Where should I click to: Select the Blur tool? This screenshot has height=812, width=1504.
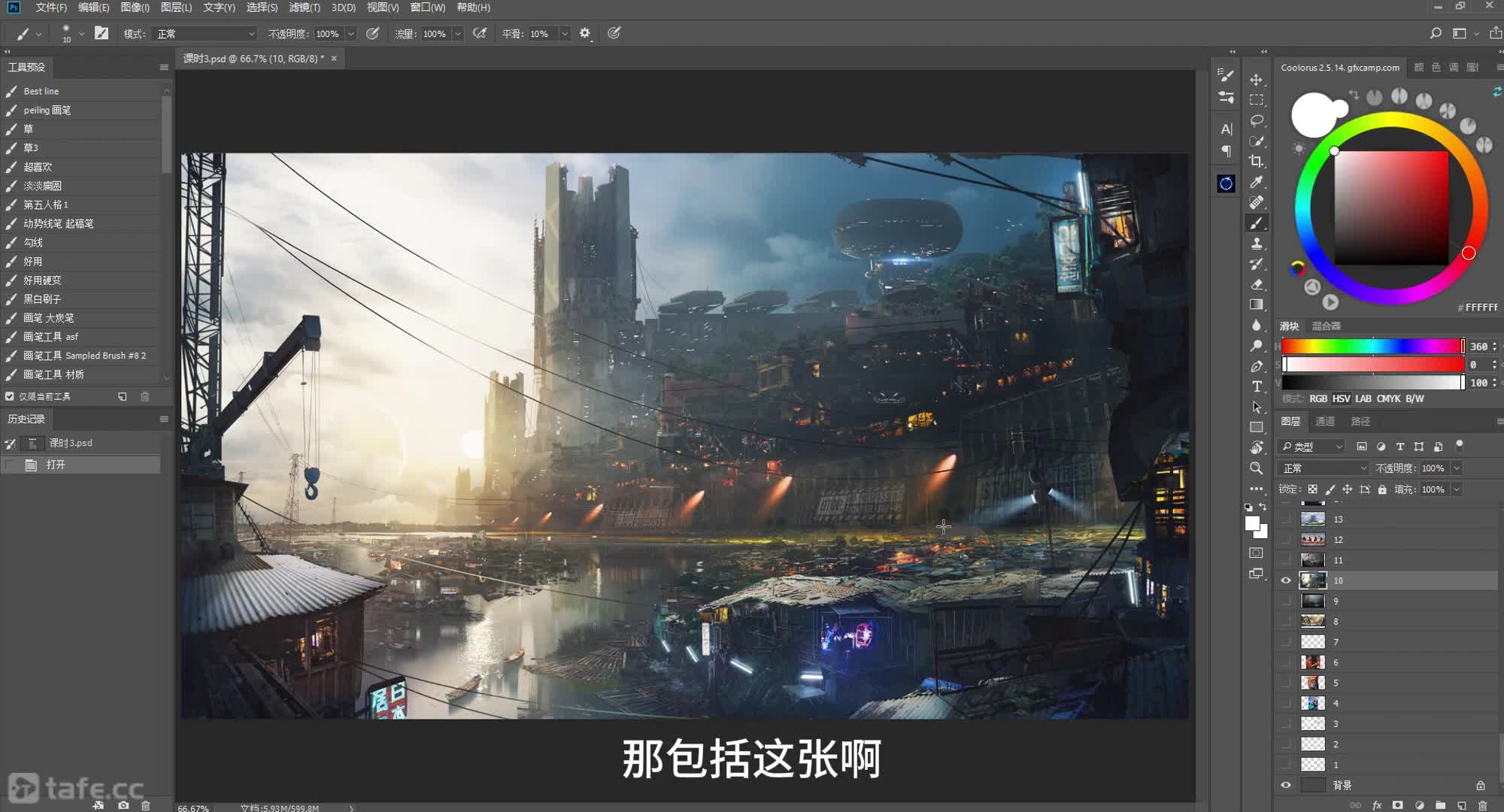[x=1256, y=325]
